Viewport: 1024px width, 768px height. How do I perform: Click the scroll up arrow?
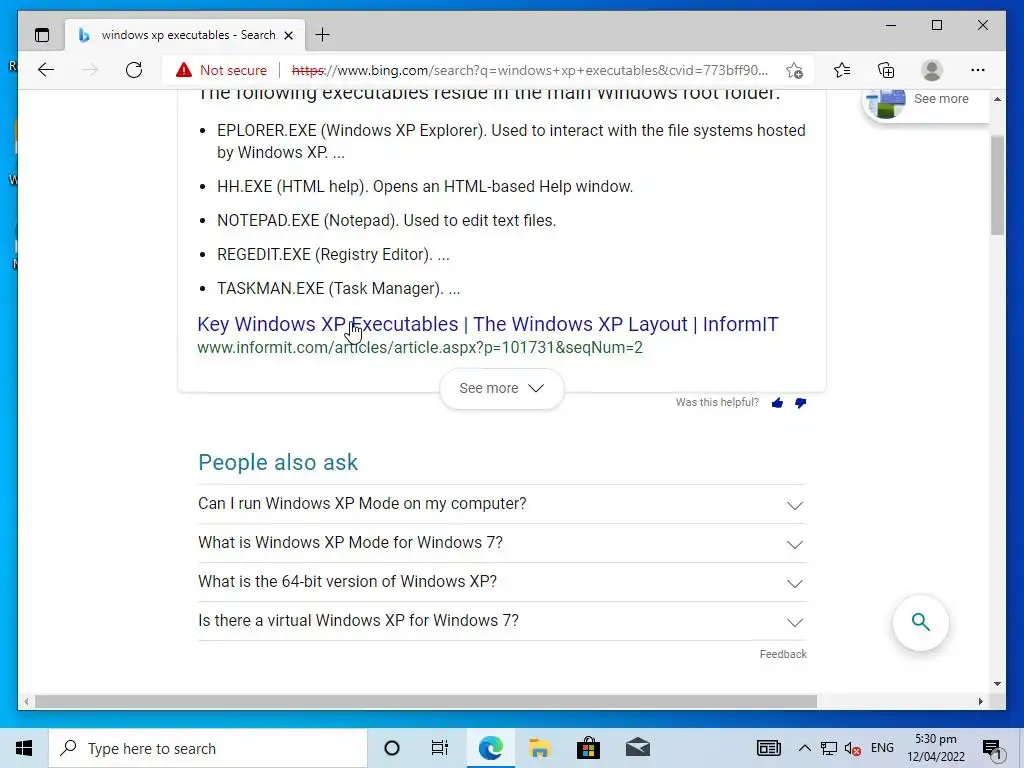tap(997, 99)
